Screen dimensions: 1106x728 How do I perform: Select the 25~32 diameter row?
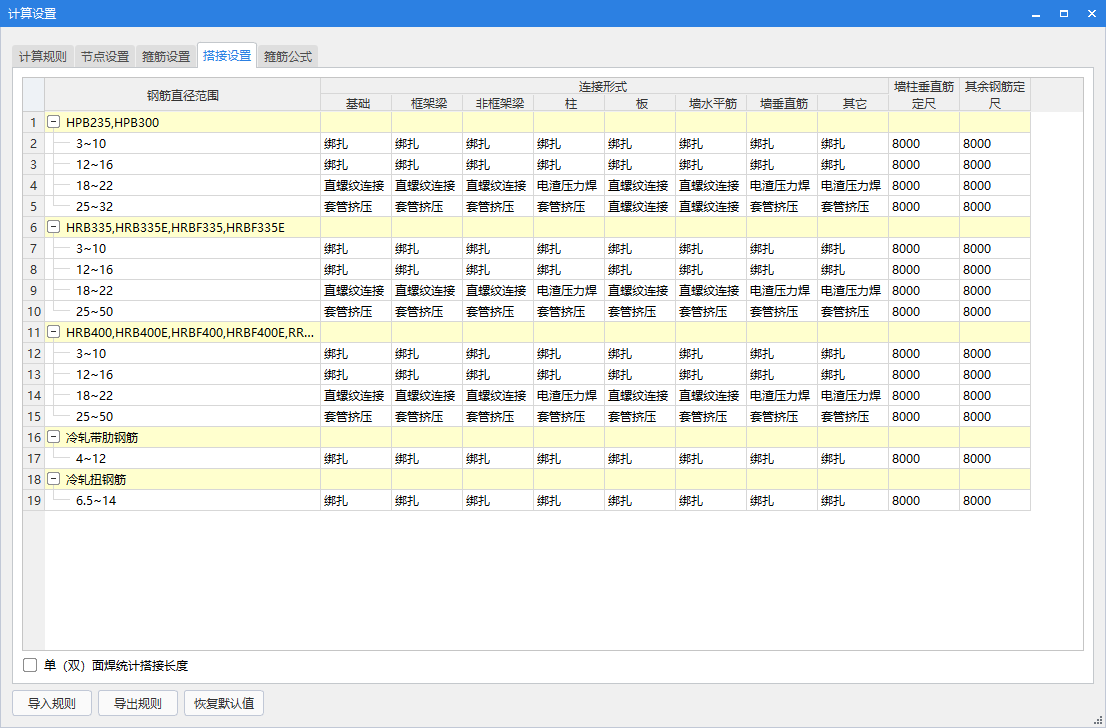coord(183,207)
